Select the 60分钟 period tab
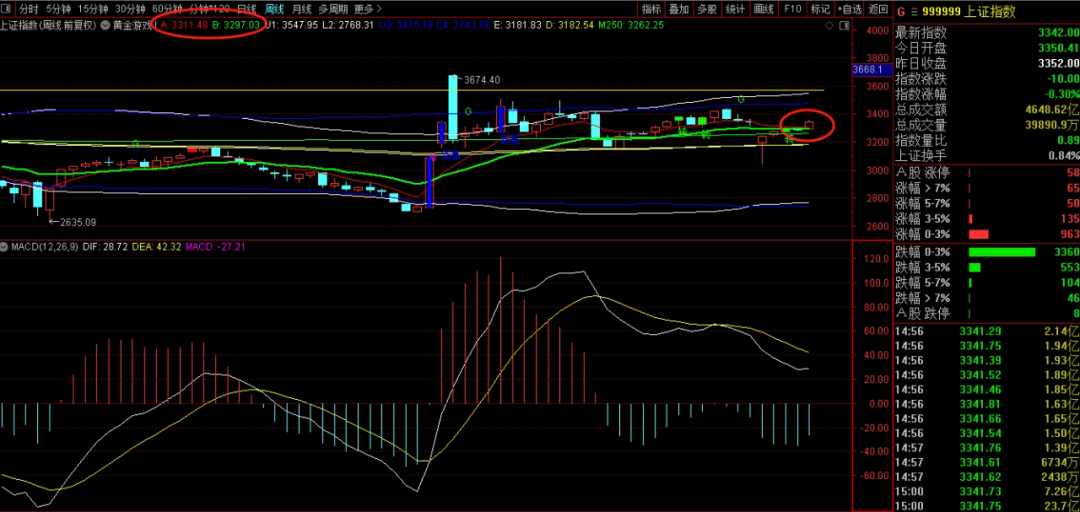1080x512 pixels. click(x=167, y=10)
